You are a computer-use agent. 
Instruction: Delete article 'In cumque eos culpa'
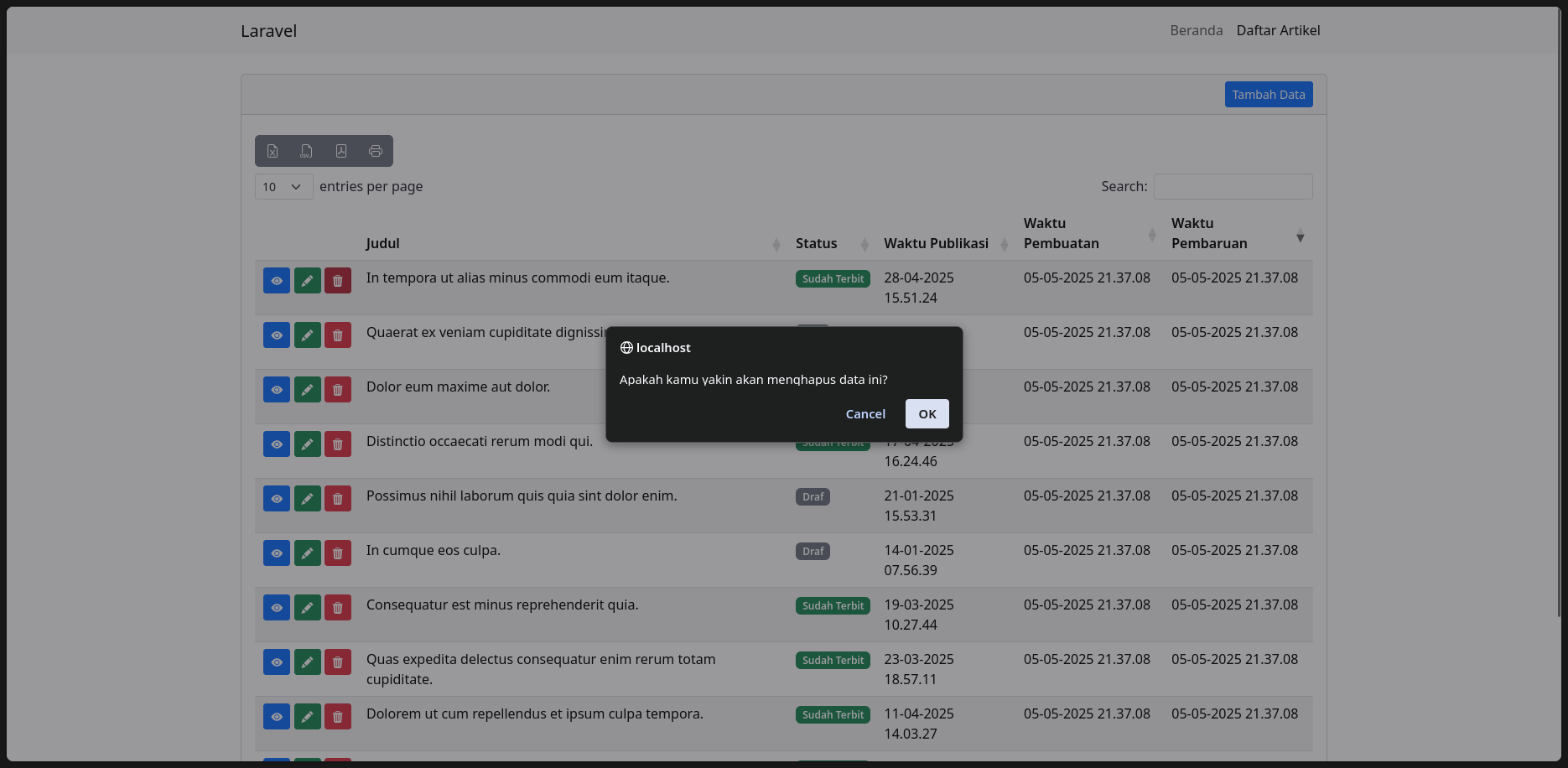pos(338,553)
